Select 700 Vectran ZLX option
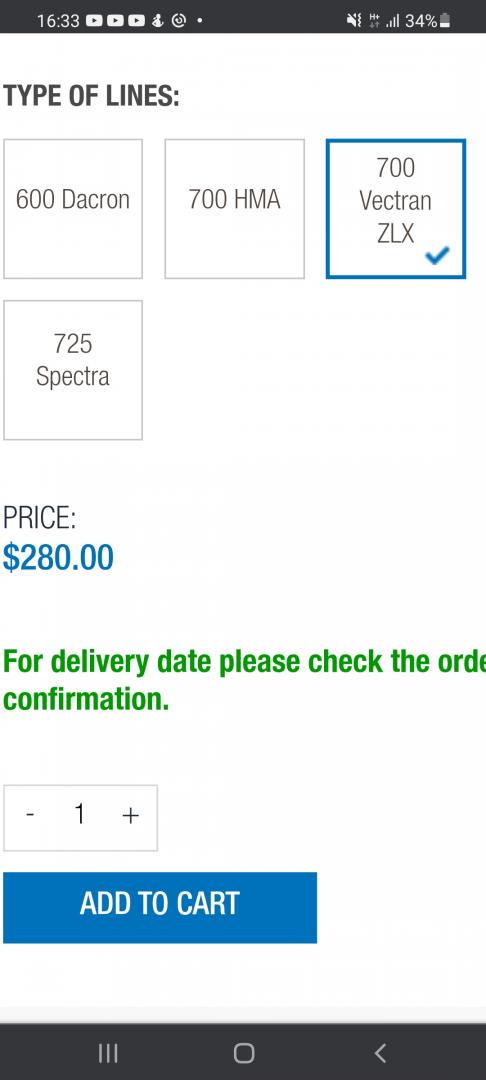Viewport: 486px width, 1080px height. (x=396, y=209)
